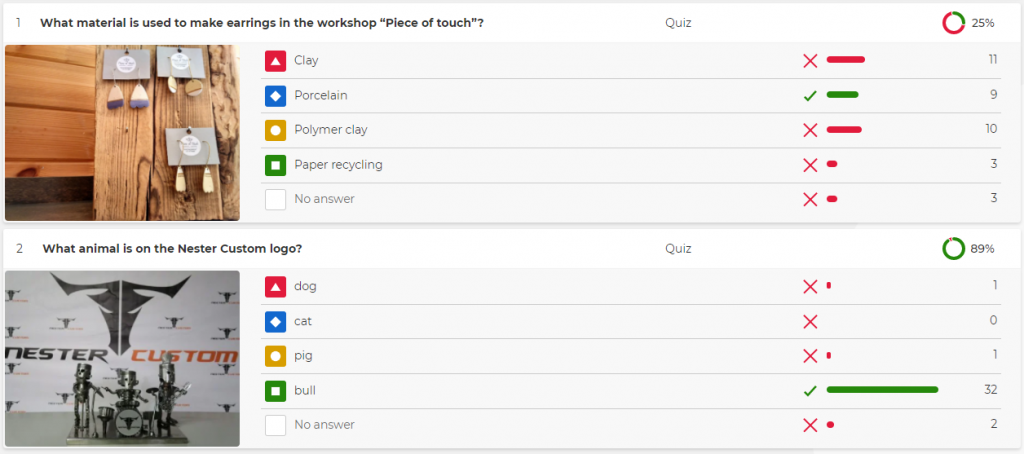Click the red triangle icon beside dog
This screenshot has height=454, width=1024.
coord(276,287)
